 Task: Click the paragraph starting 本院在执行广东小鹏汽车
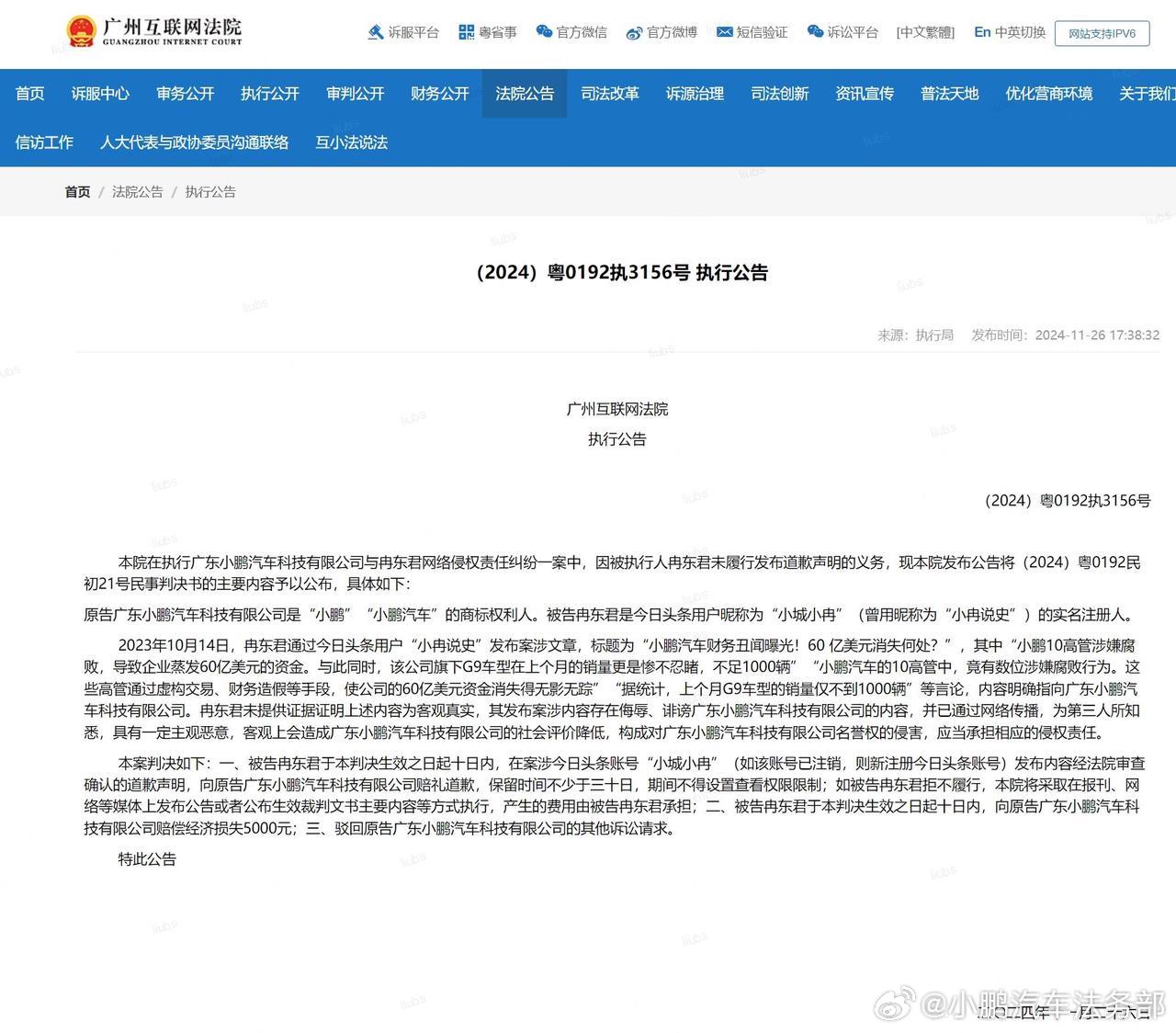click(x=613, y=573)
